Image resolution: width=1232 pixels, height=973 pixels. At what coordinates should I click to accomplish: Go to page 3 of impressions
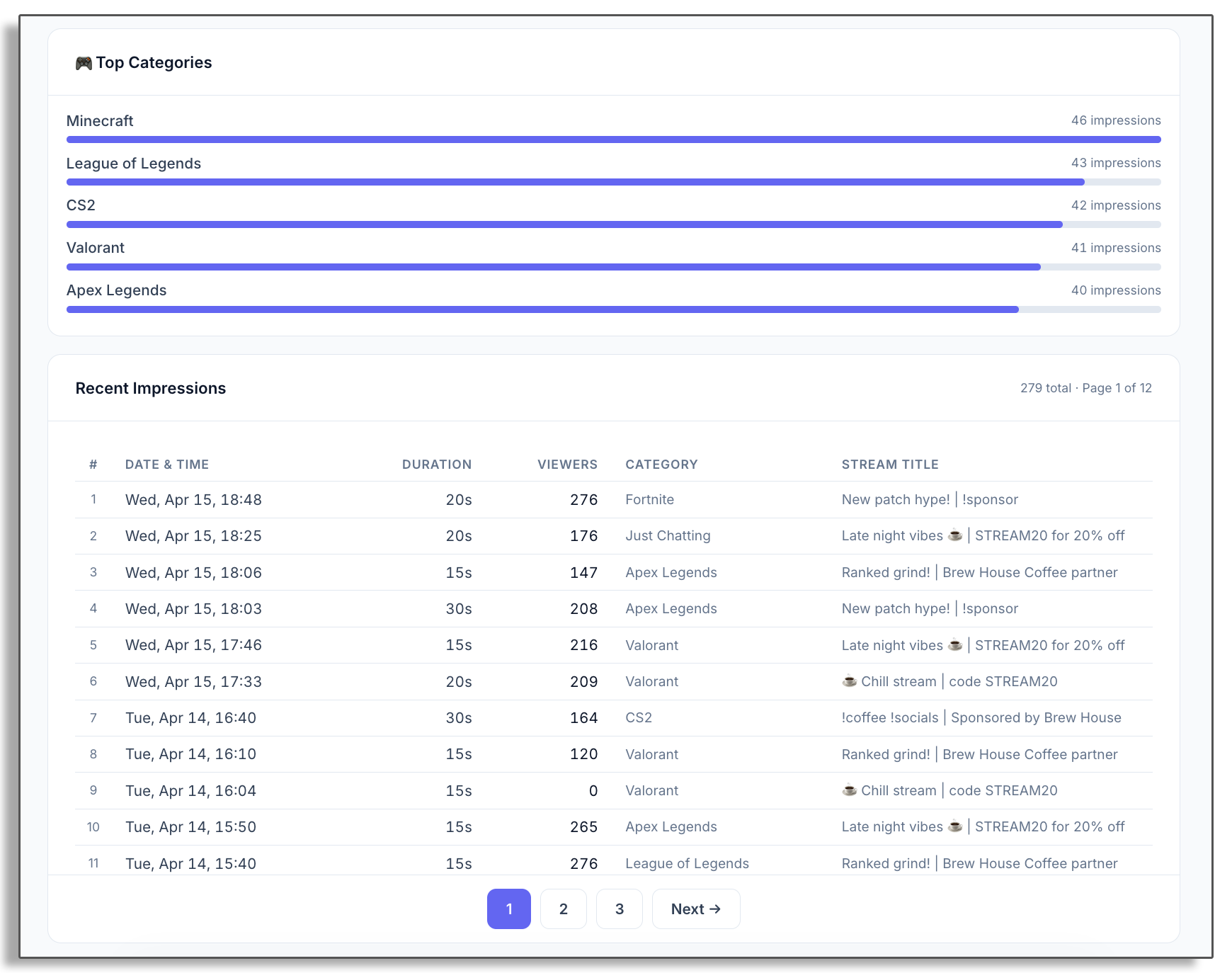pos(619,909)
